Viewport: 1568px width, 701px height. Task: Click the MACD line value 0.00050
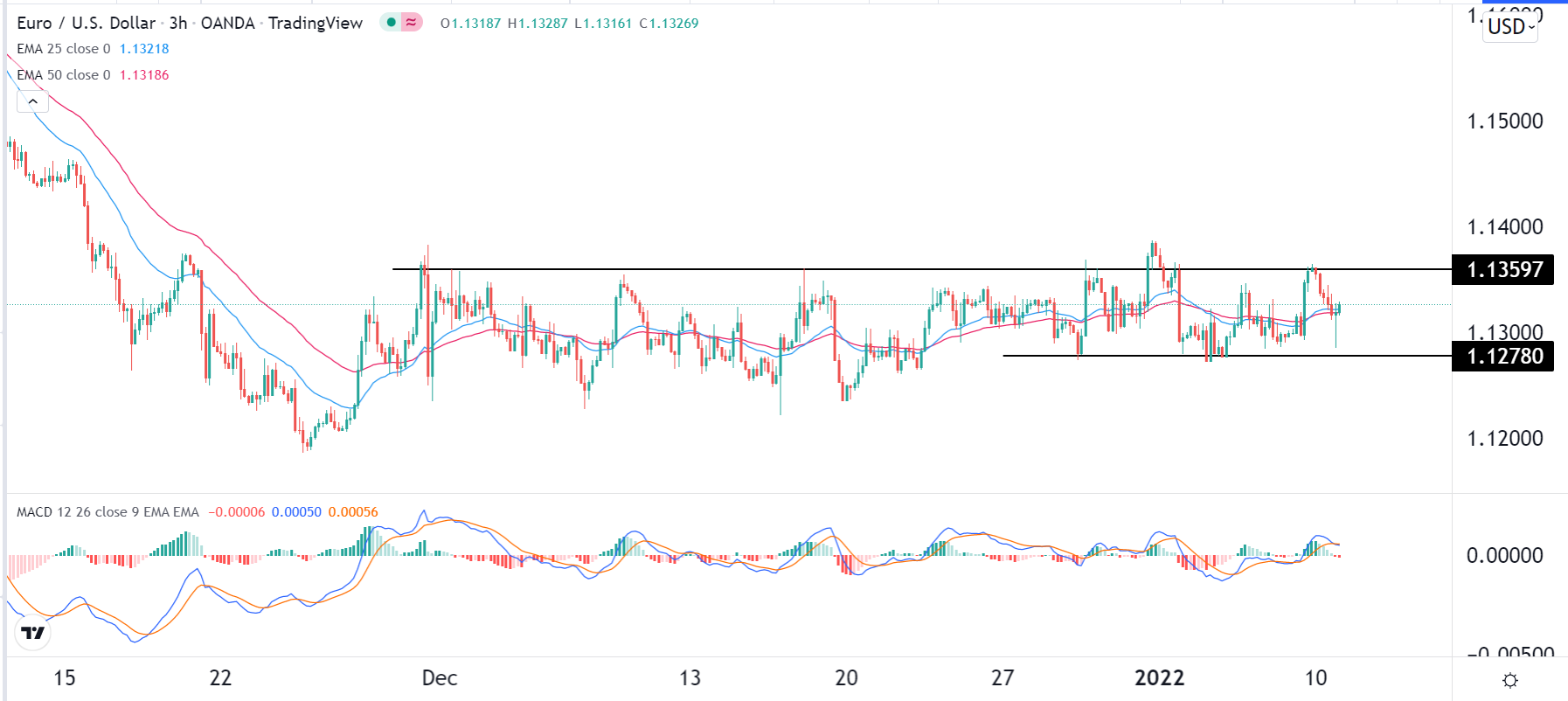pos(296,512)
